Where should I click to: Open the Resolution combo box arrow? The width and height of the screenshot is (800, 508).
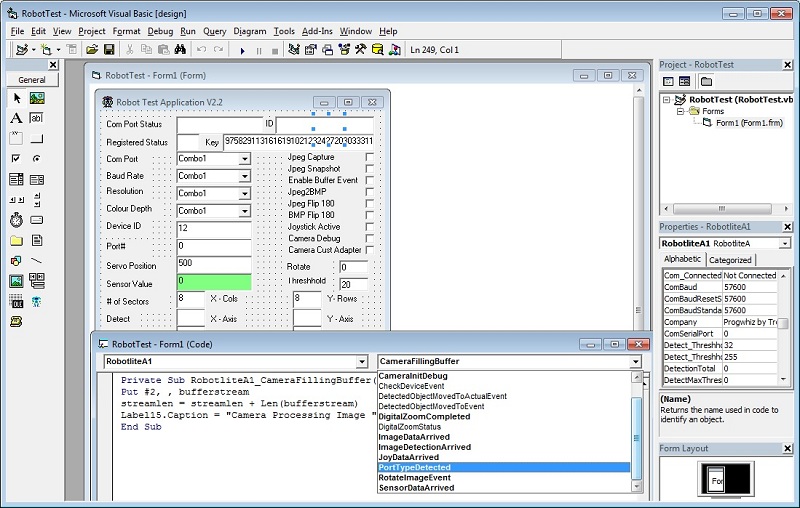coord(245,194)
